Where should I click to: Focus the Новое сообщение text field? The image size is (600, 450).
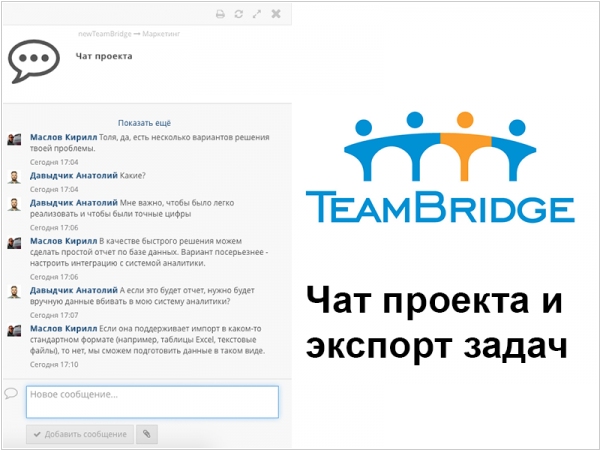(x=152, y=402)
